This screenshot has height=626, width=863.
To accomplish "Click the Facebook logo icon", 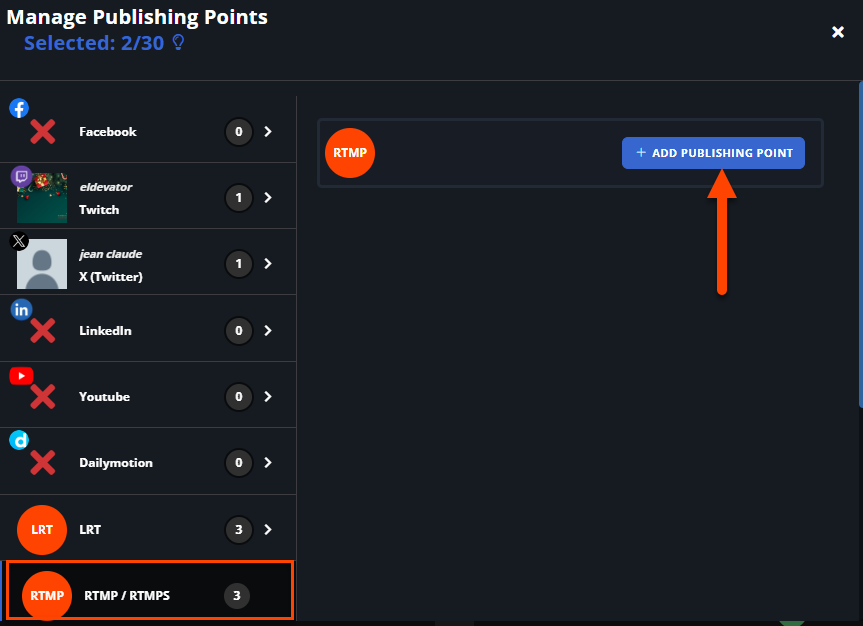I will pos(19,108).
